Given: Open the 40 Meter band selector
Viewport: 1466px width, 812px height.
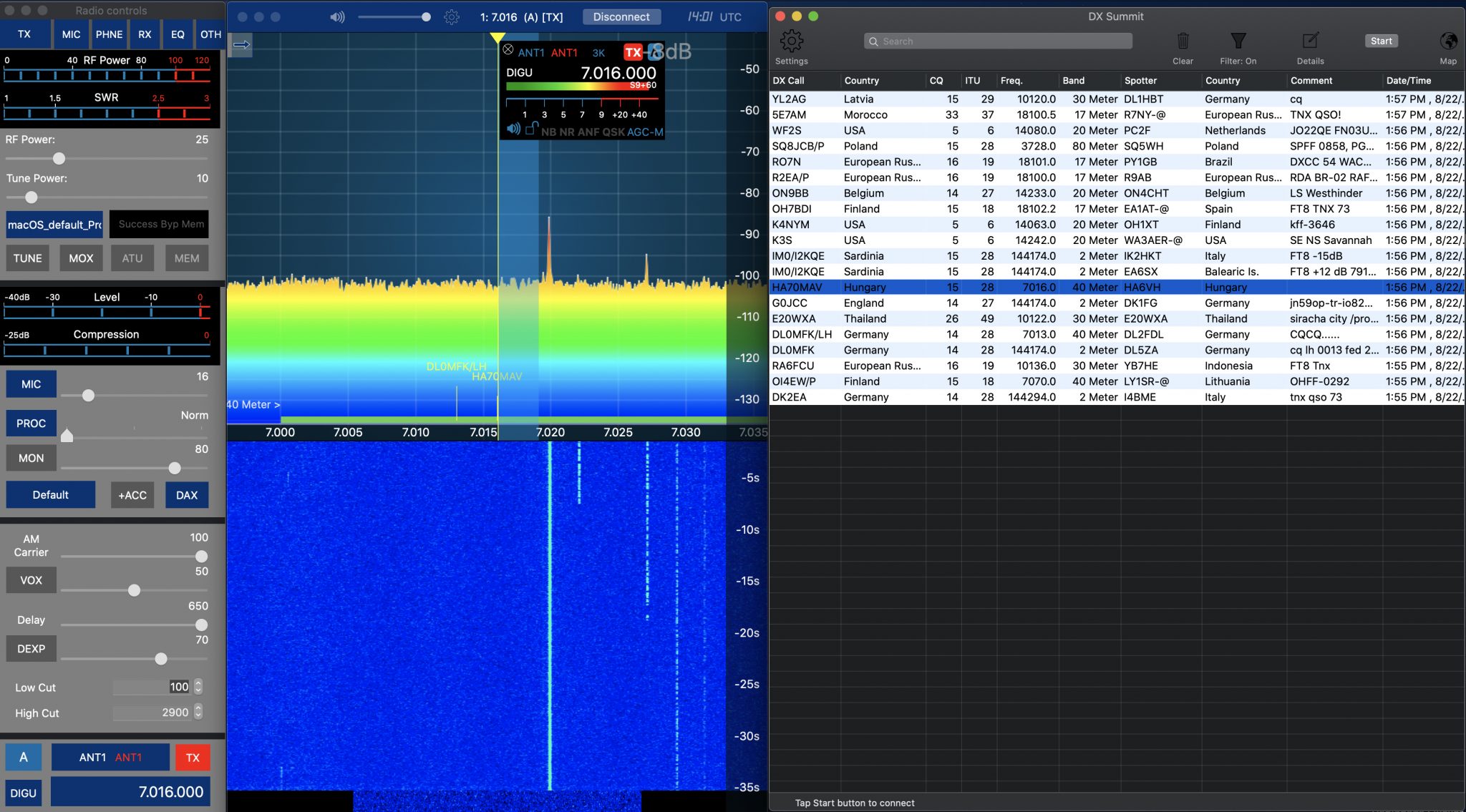Looking at the screenshot, I should pyautogui.click(x=252, y=404).
